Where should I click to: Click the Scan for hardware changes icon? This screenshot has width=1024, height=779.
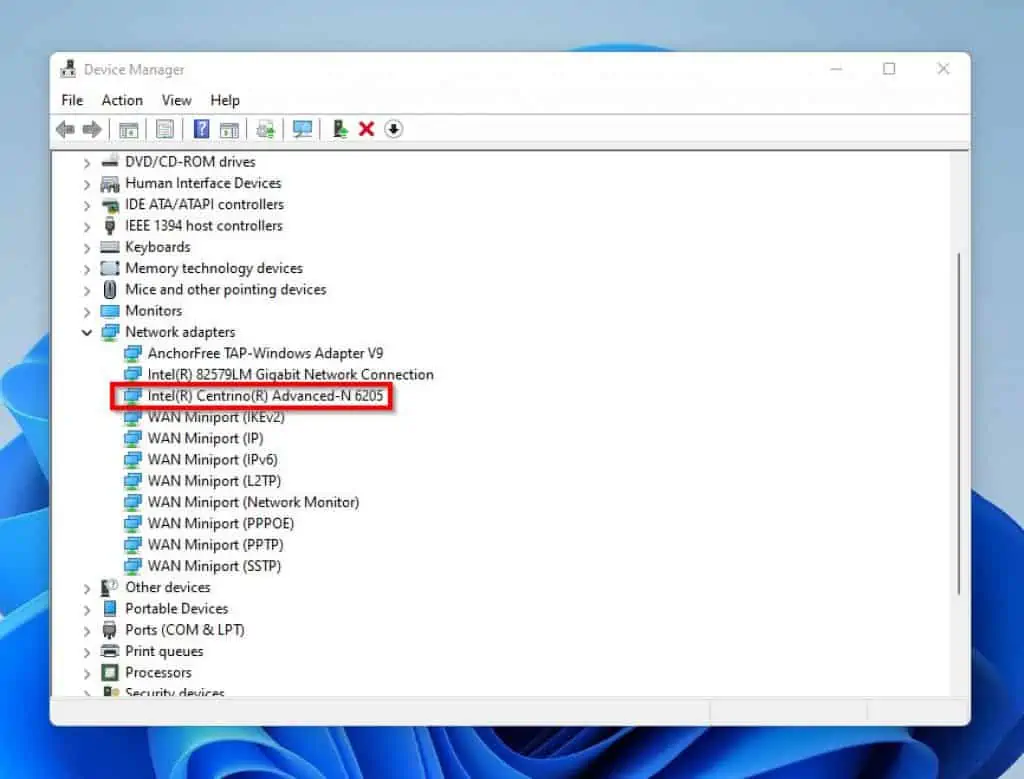click(303, 129)
